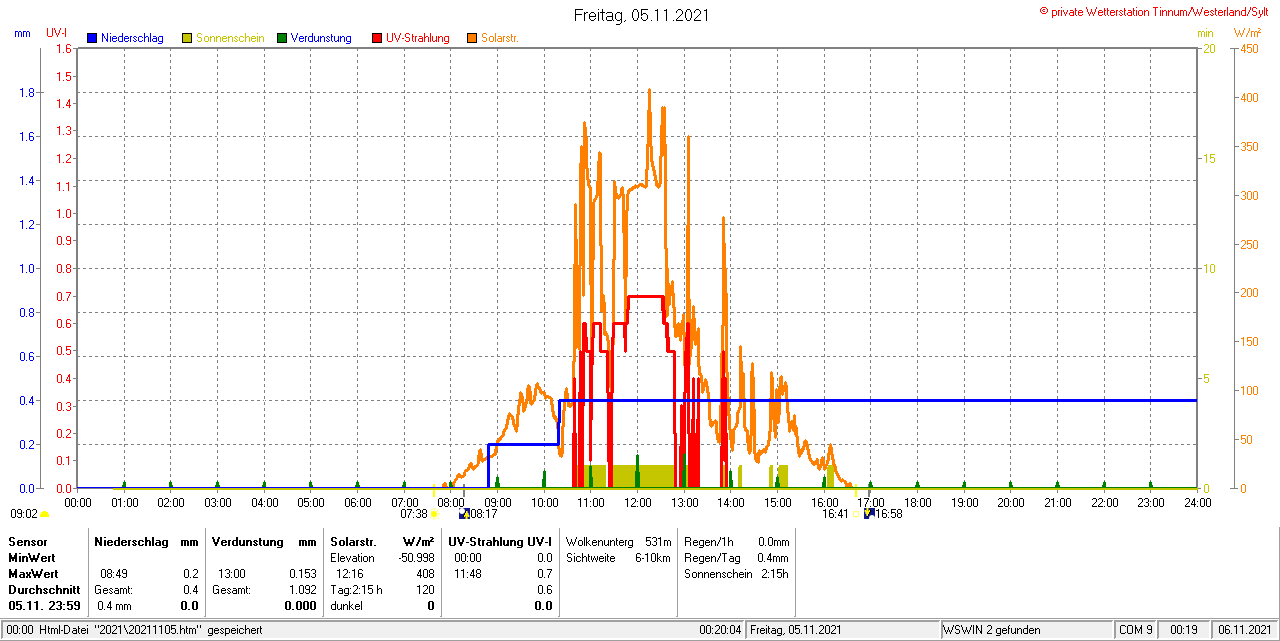Click the red UV-Strahlung legend swatch
Viewport: 1280px width, 641px height.
point(377,38)
